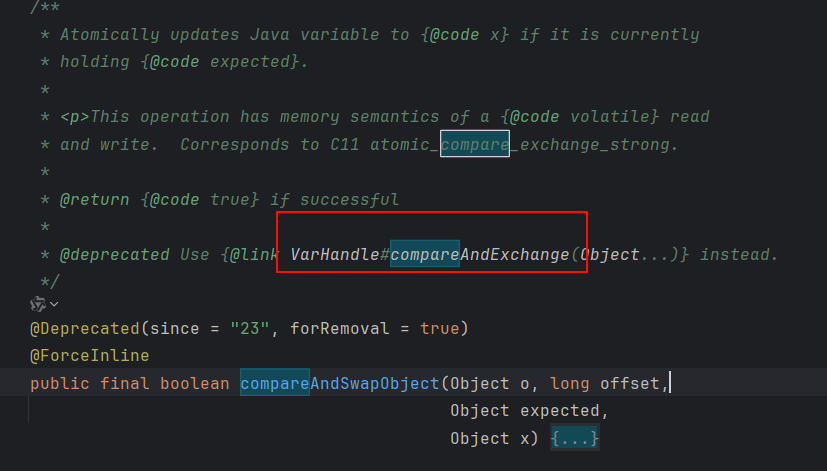
Task: Click the AI assistant inlay icon above @Deprecated
Action: coord(38,304)
